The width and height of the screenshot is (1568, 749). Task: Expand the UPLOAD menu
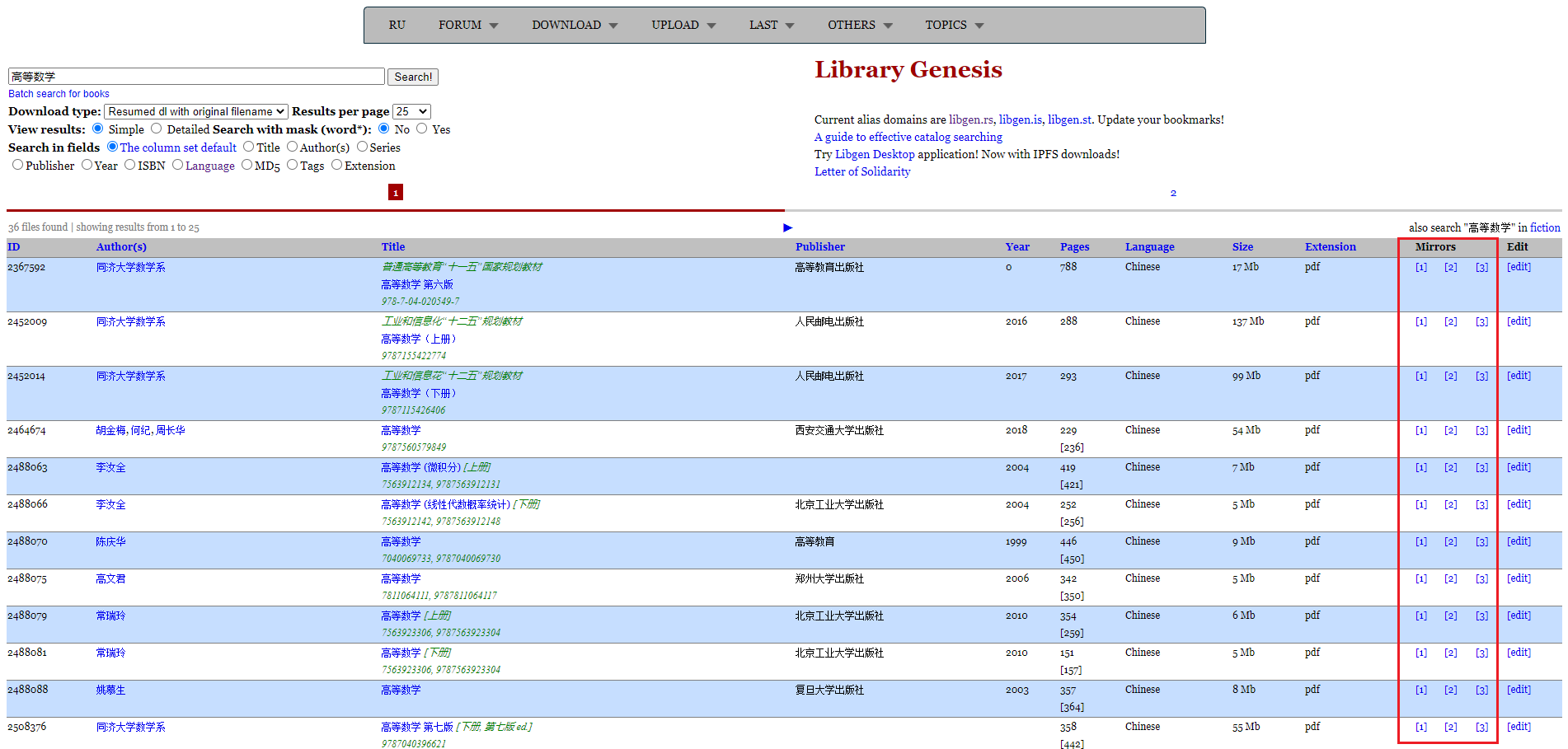click(683, 25)
